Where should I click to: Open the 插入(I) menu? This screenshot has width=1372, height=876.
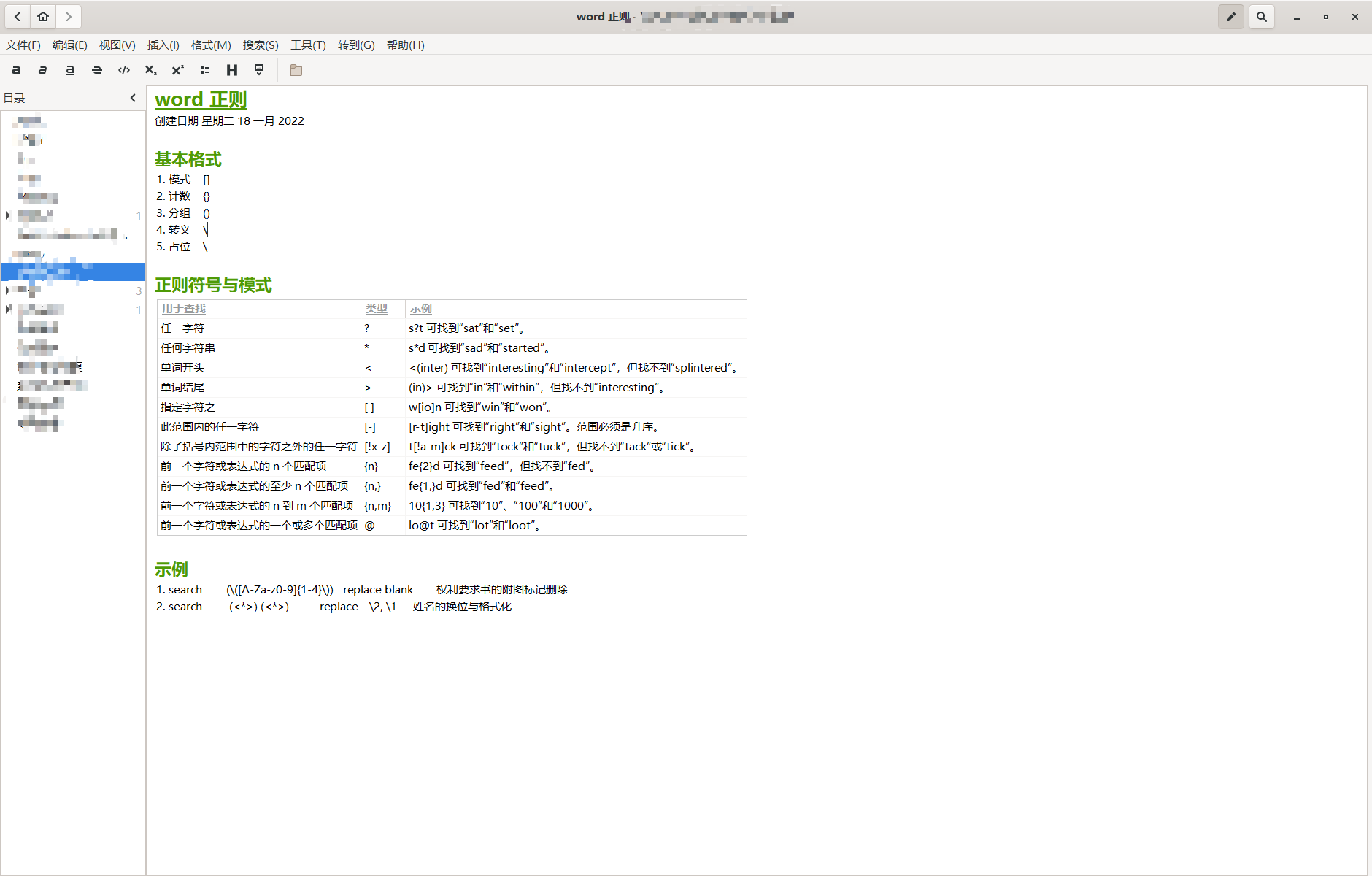(163, 45)
